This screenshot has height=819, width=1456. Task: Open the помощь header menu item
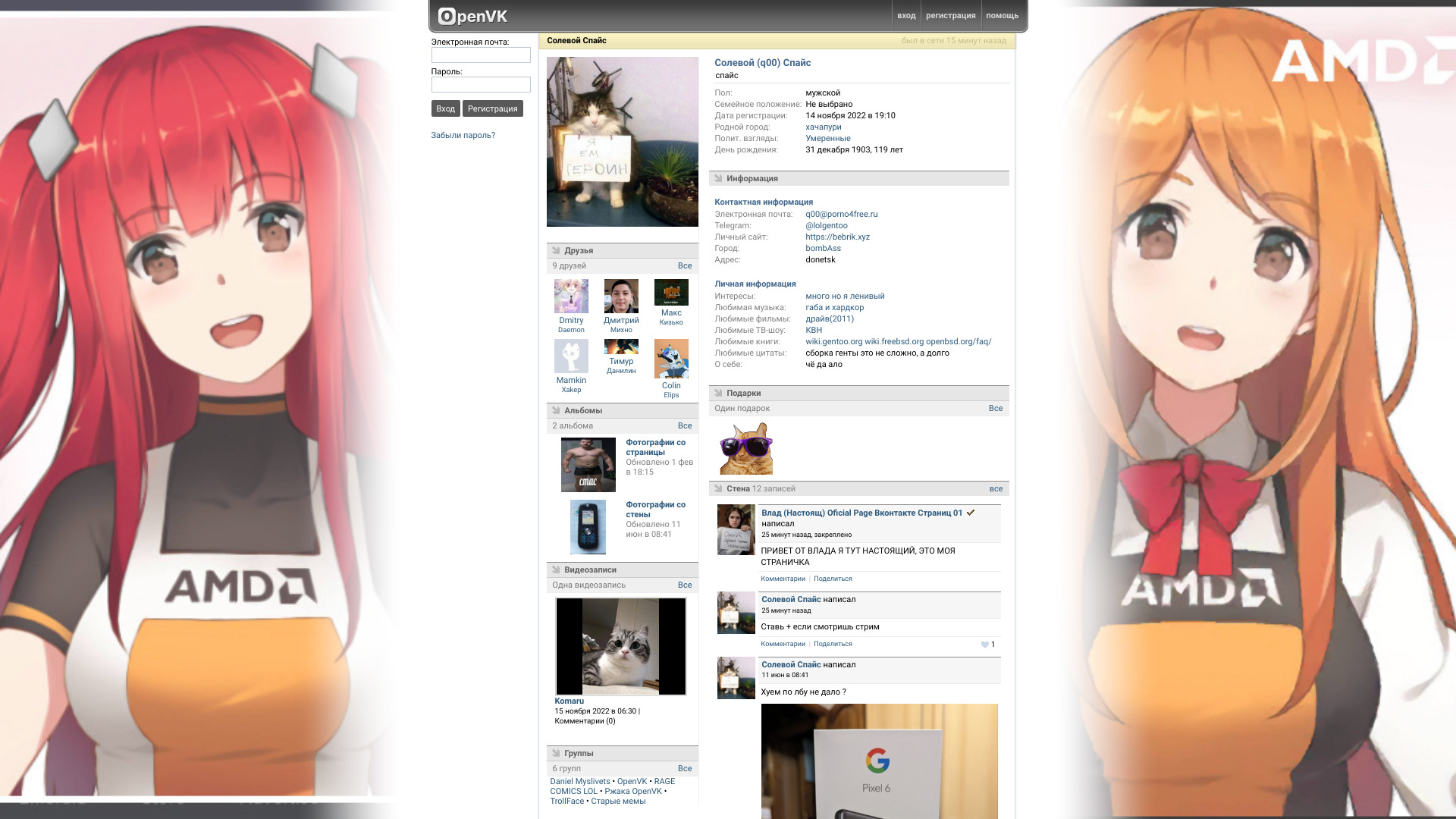(1002, 16)
